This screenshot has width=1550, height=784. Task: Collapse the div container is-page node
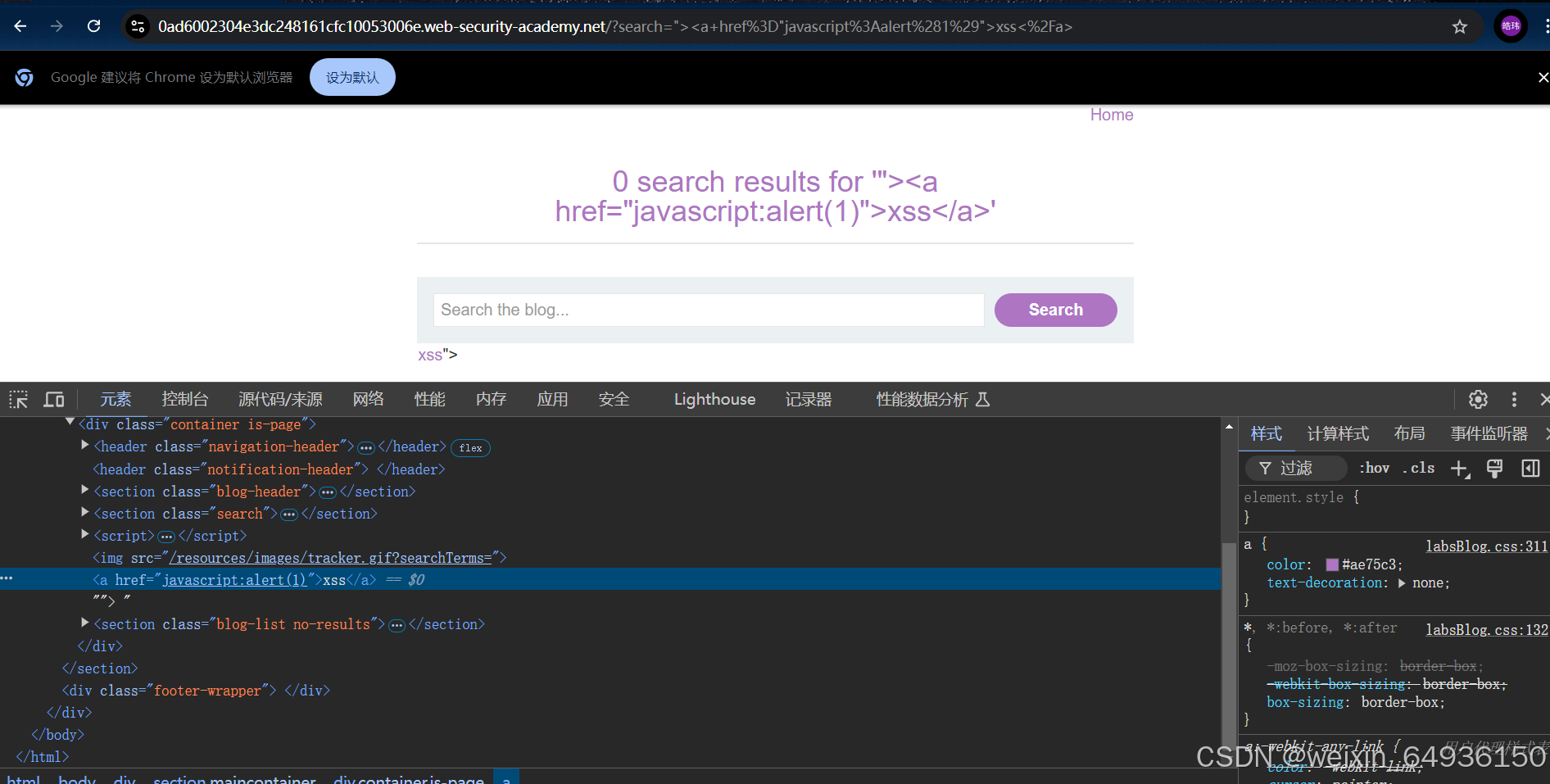point(70,422)
